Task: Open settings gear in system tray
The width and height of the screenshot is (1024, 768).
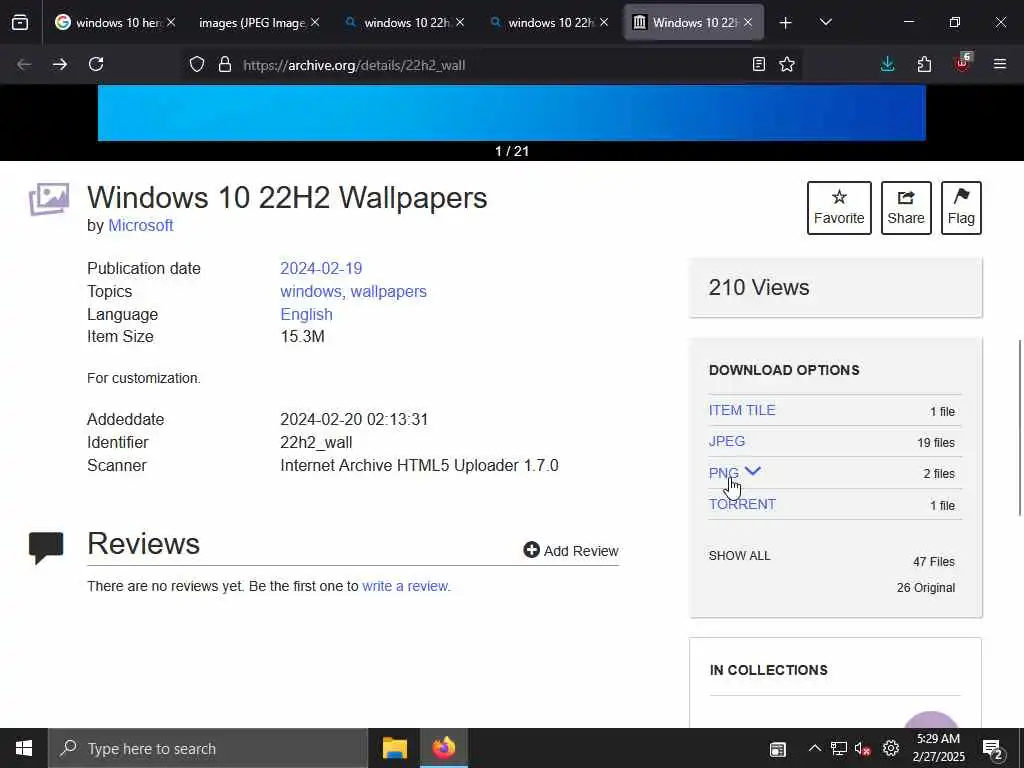Action: 891,748
